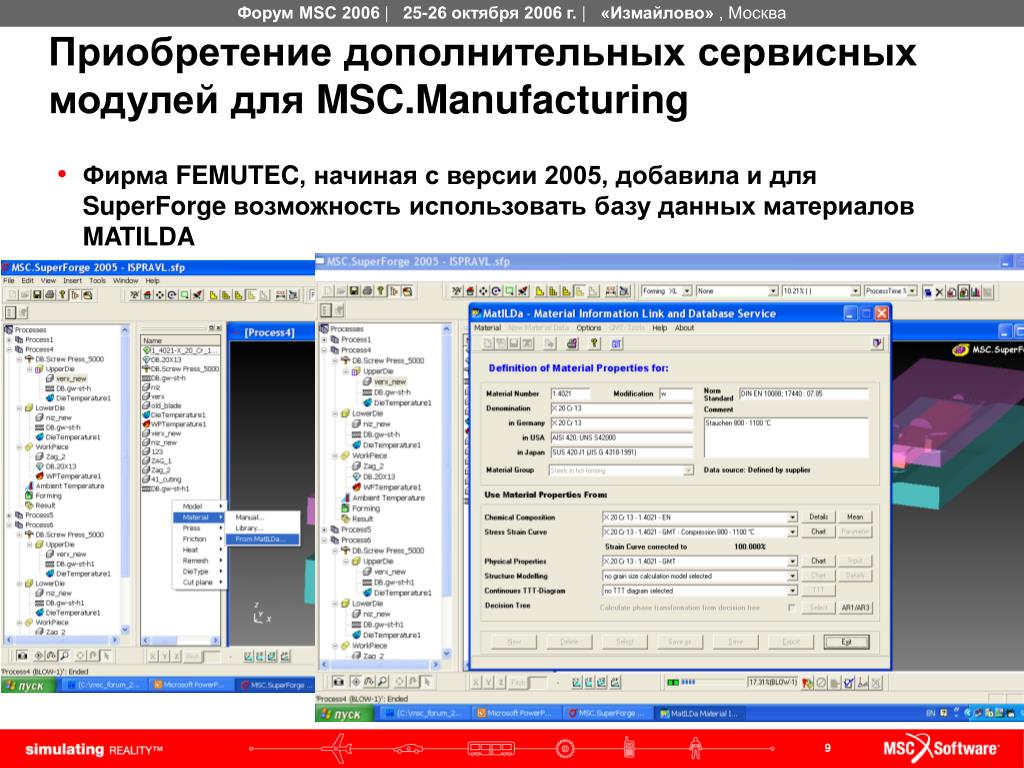The width and height of the screenshot is (1024, 768).
Task: Open None dropdown in right SuperForge toolbar
Action: click(x=773, y=291)
